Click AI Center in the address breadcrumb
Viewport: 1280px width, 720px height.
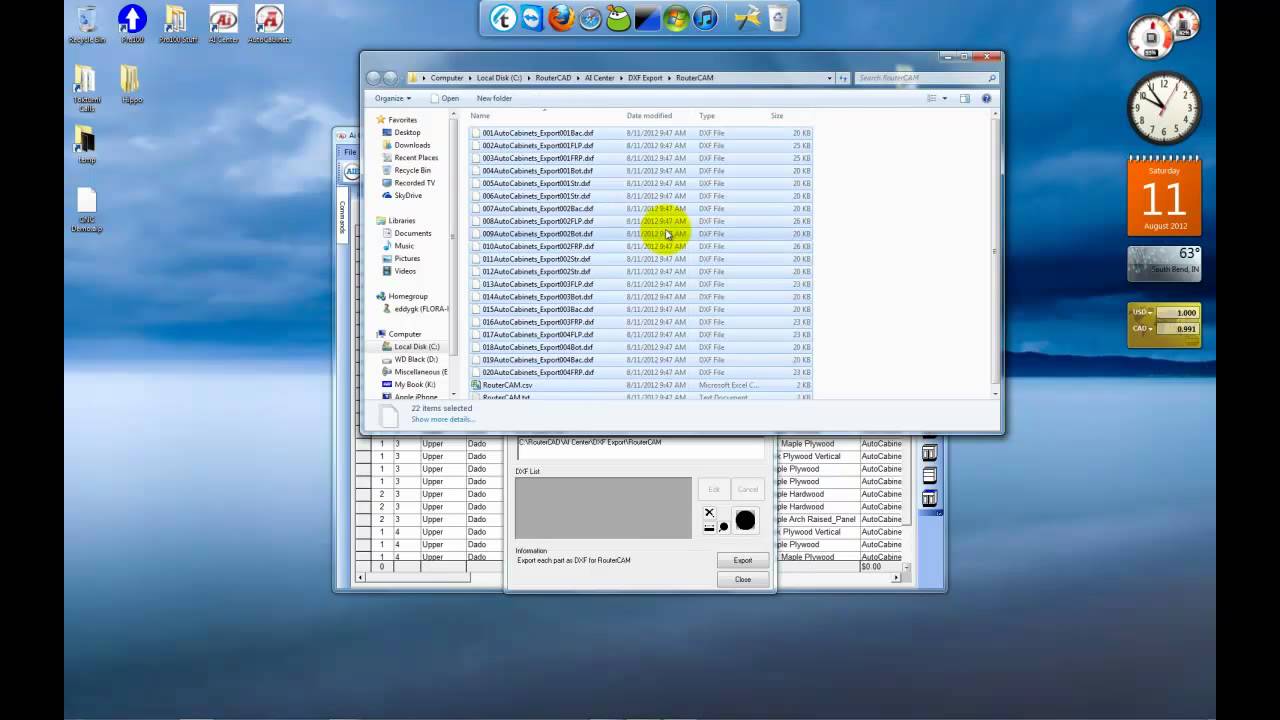pos(600,77)
